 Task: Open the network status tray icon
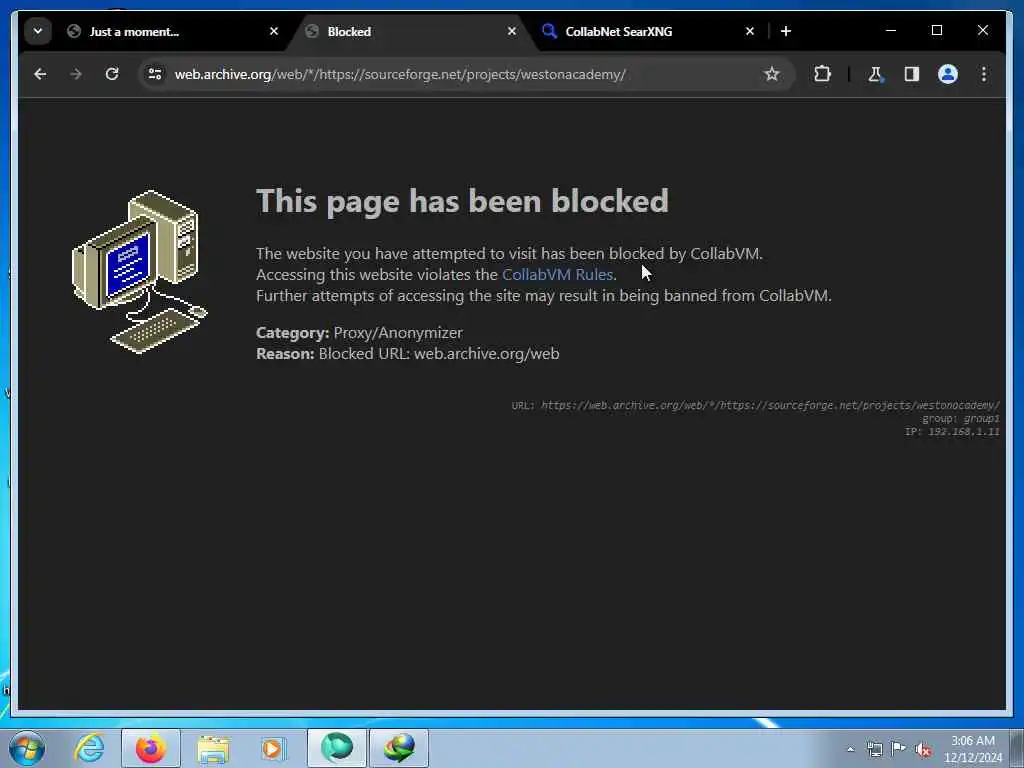point(874,750)
